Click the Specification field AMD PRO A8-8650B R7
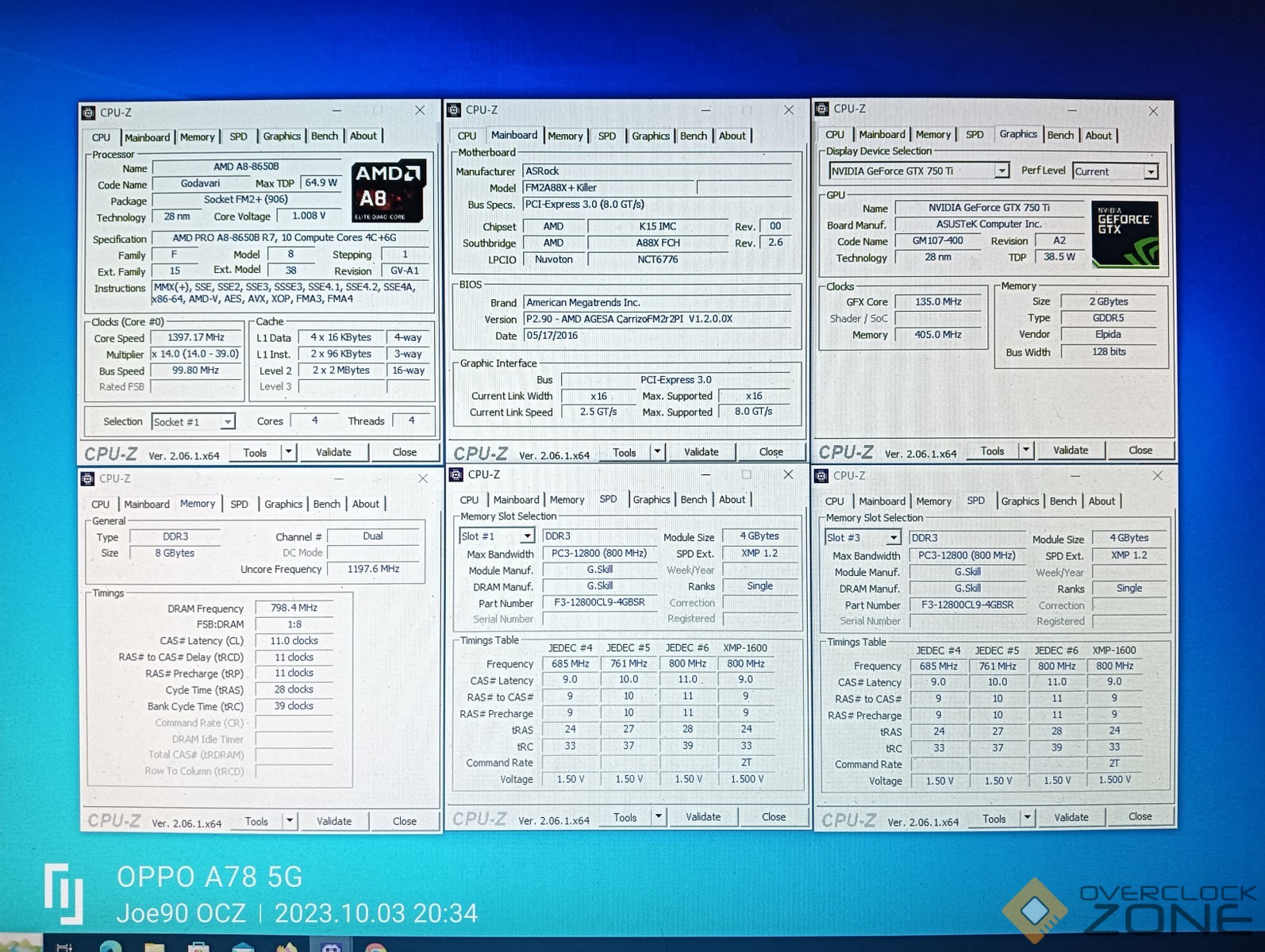1265x952 pixels. tap(291, 237)
